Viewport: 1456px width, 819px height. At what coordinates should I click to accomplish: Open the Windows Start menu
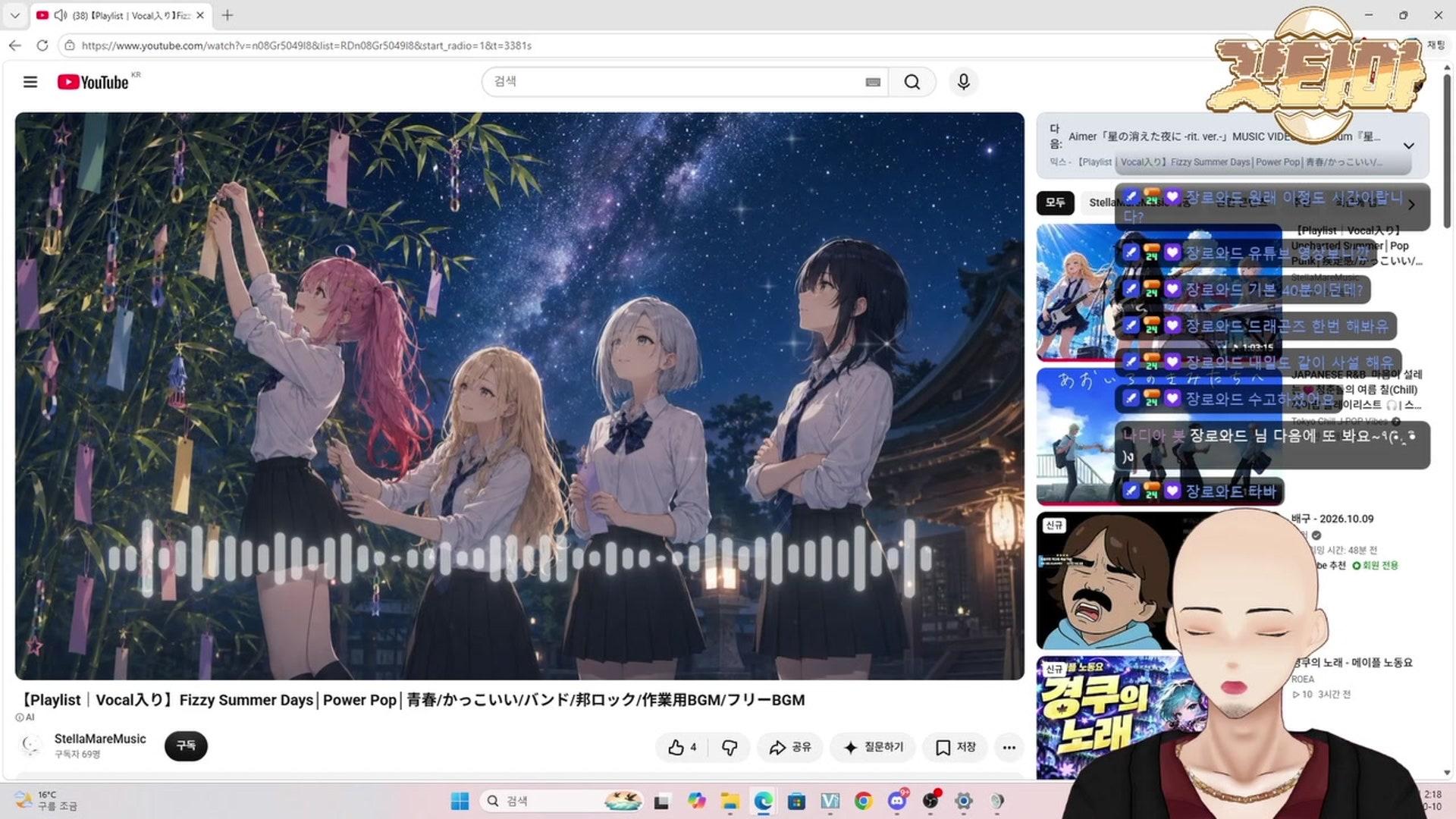[460, 801]
